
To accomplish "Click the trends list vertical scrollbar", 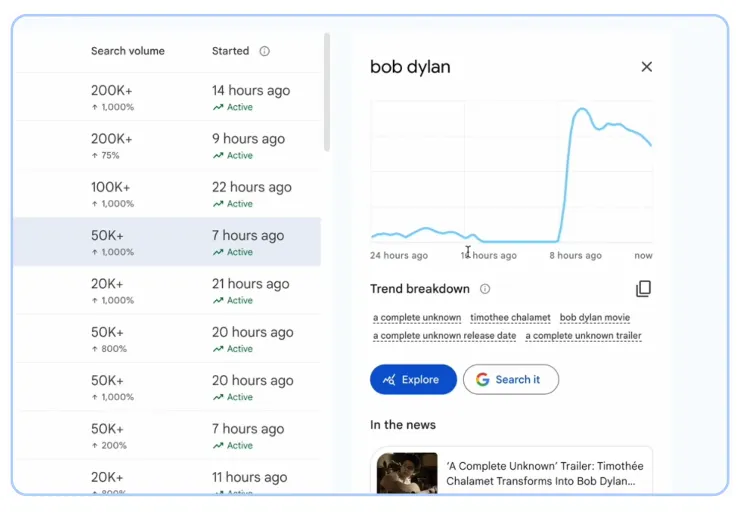I will (x=326, y=92).
